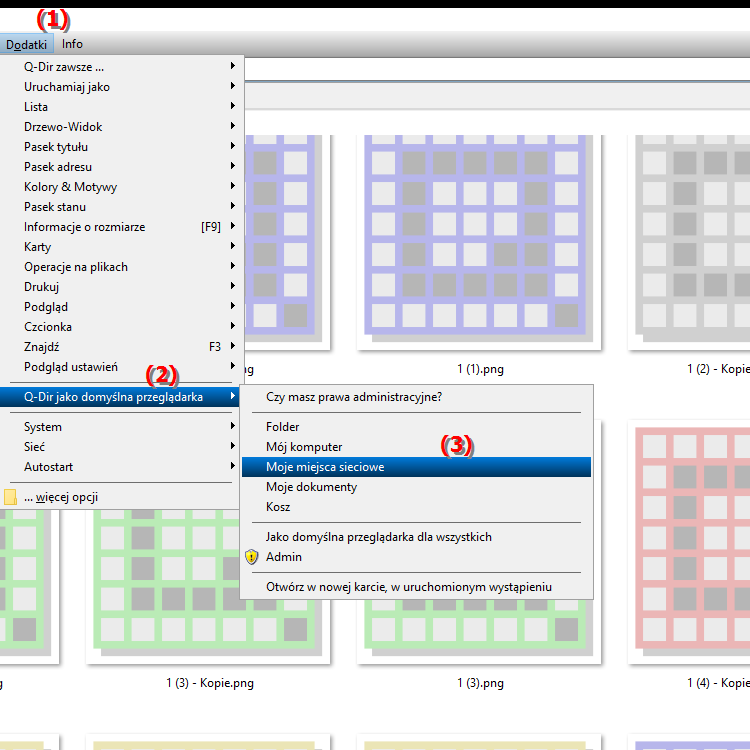This screenshot has height=750, width=750.
Task: Open the 'Podgląd ustawień' submenu
Action: [121, 367]
